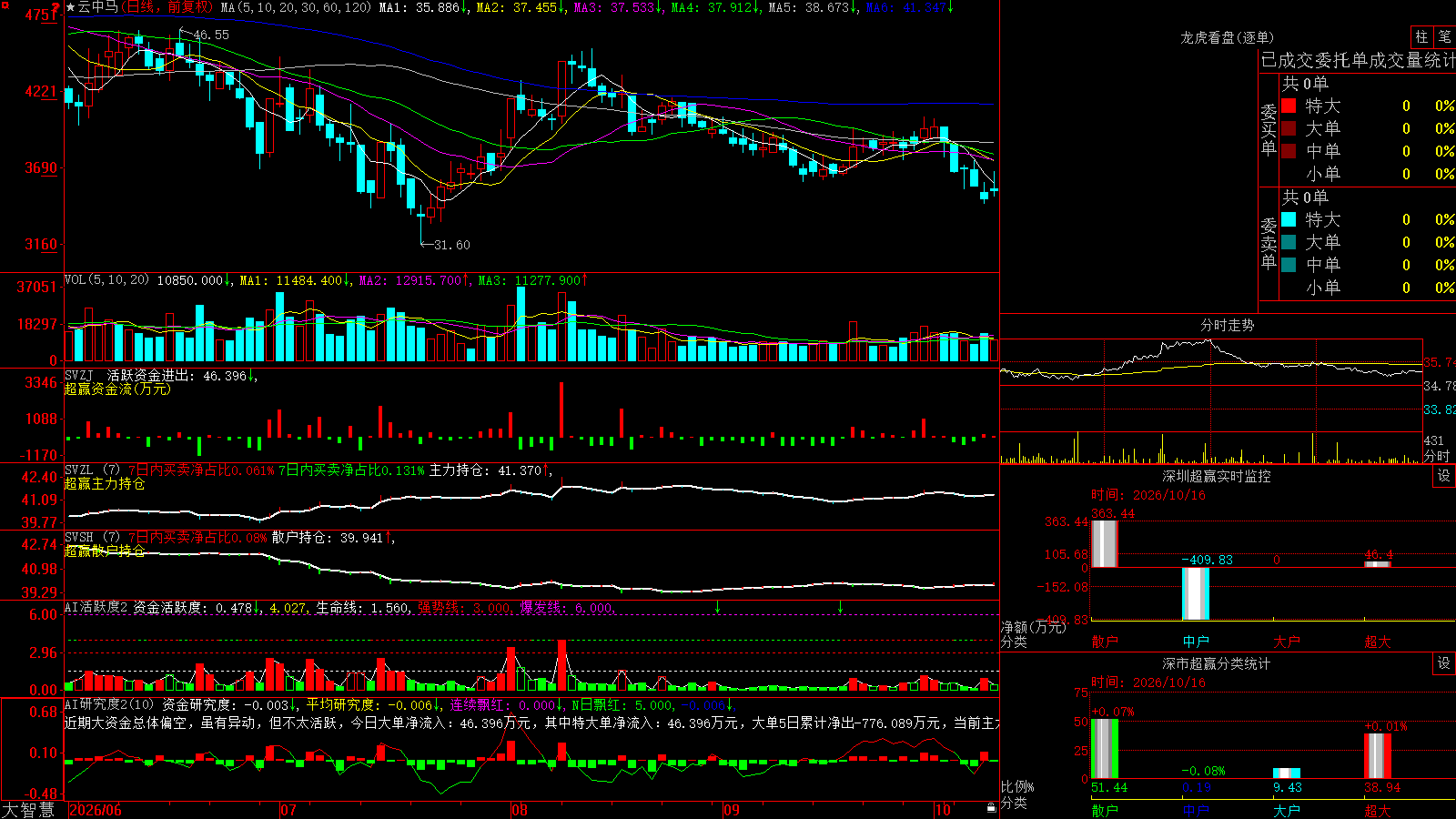This screenshot has width=1456, height=819.
Task: Click the VOL(5,10,20) indicator label
Action: pos(107,280)
